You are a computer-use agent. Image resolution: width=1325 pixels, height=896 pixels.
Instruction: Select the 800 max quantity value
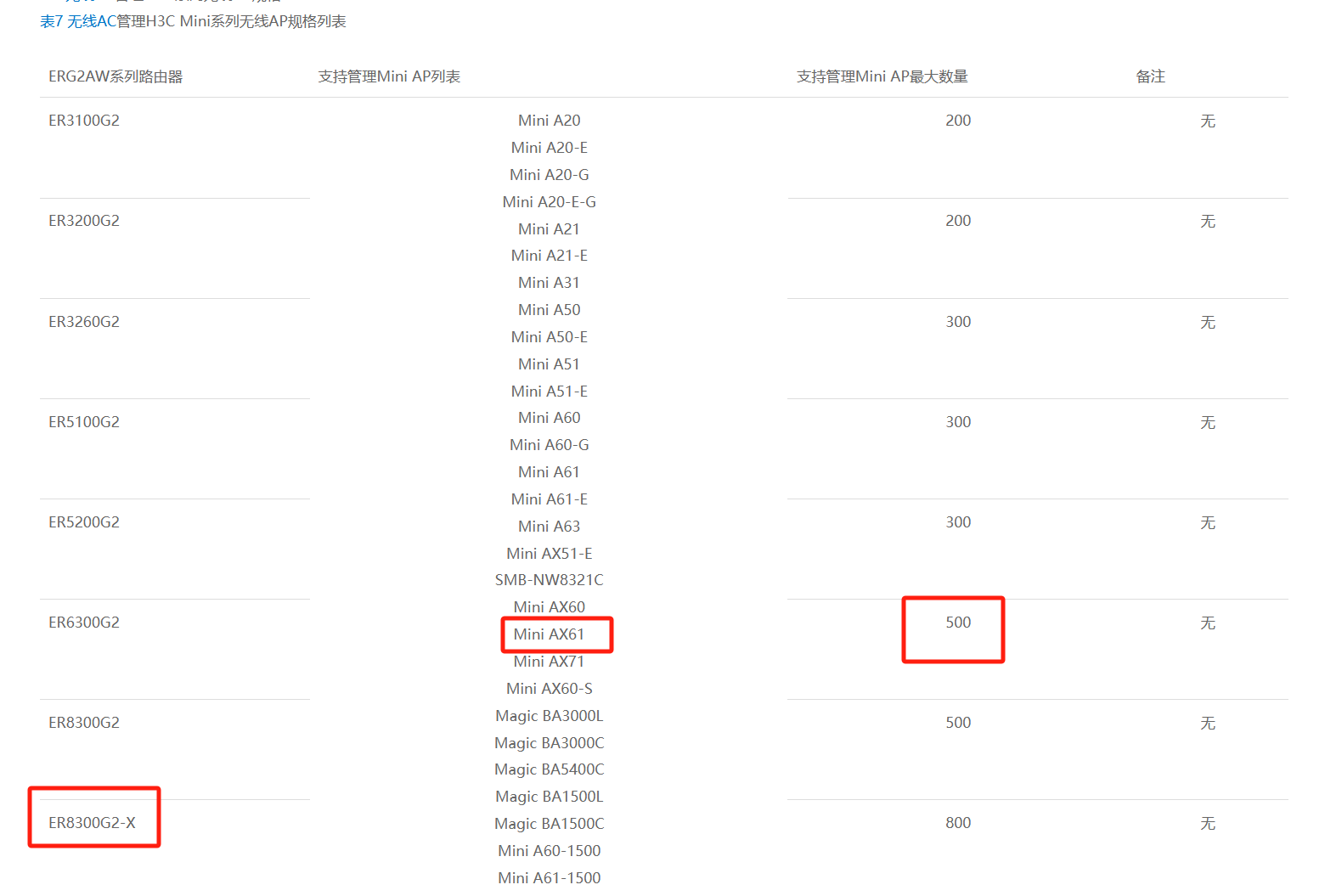958,823
